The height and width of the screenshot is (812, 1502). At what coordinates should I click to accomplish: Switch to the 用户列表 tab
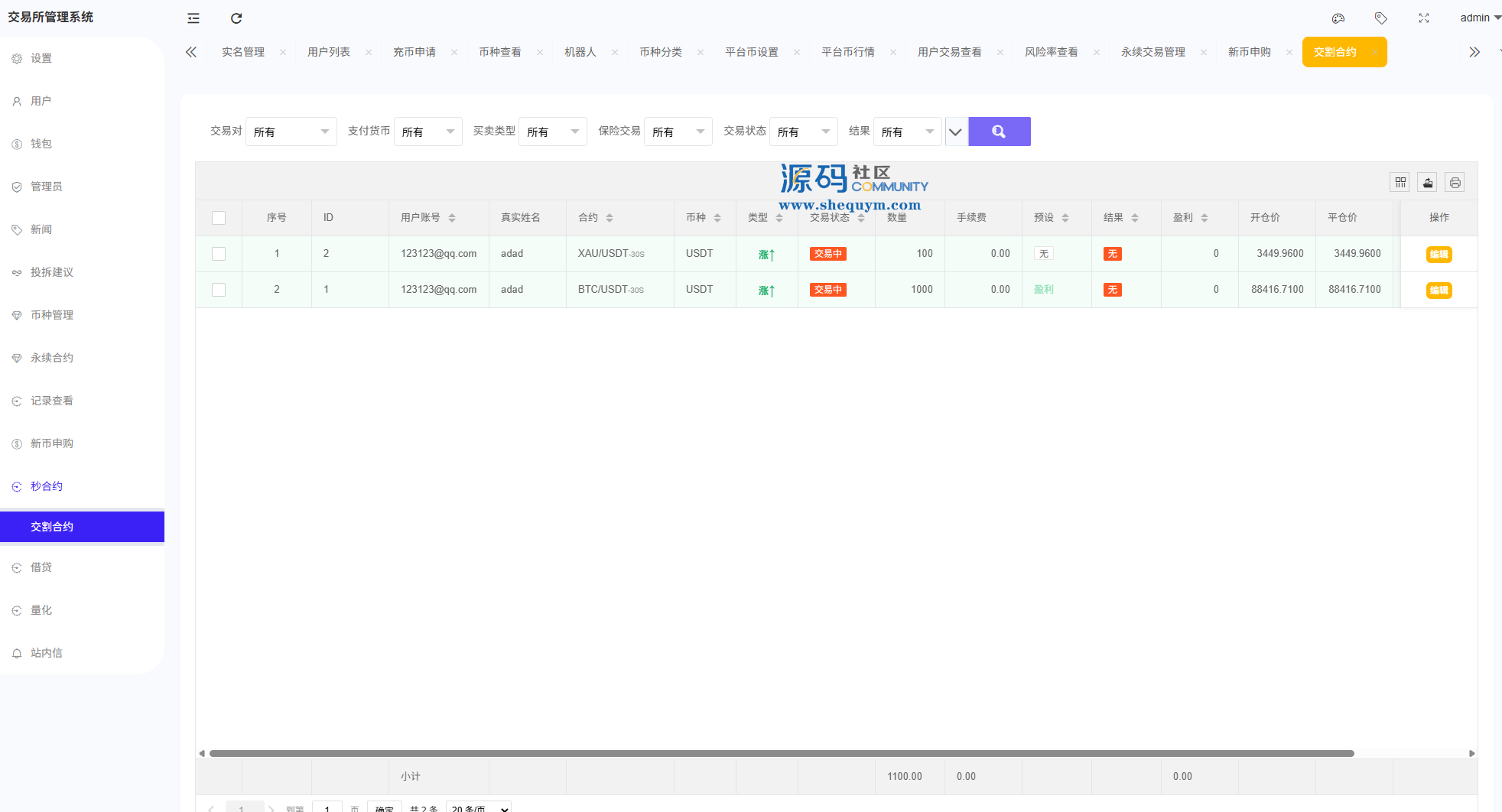329,52
